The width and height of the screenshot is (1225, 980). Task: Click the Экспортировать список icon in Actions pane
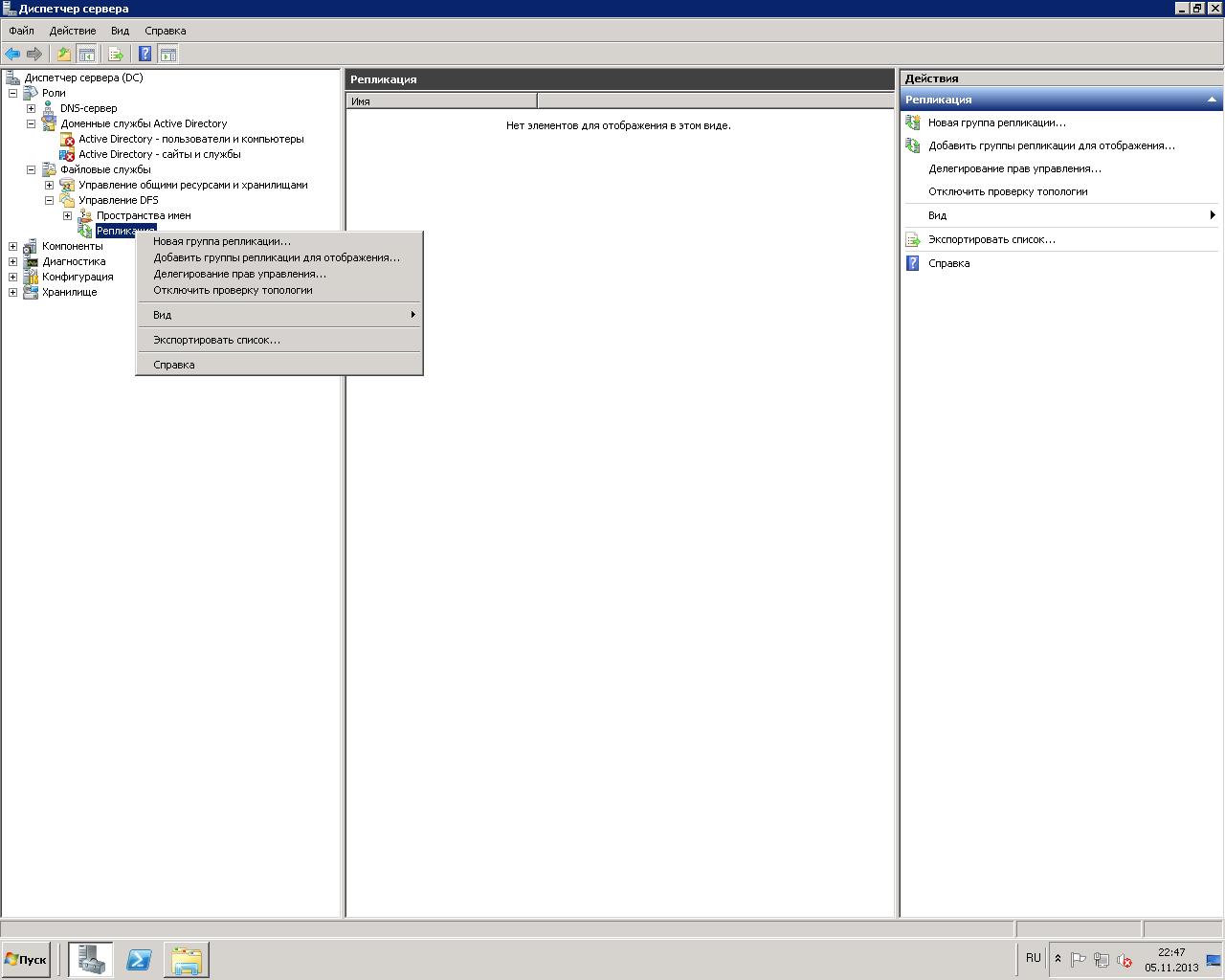913,240
